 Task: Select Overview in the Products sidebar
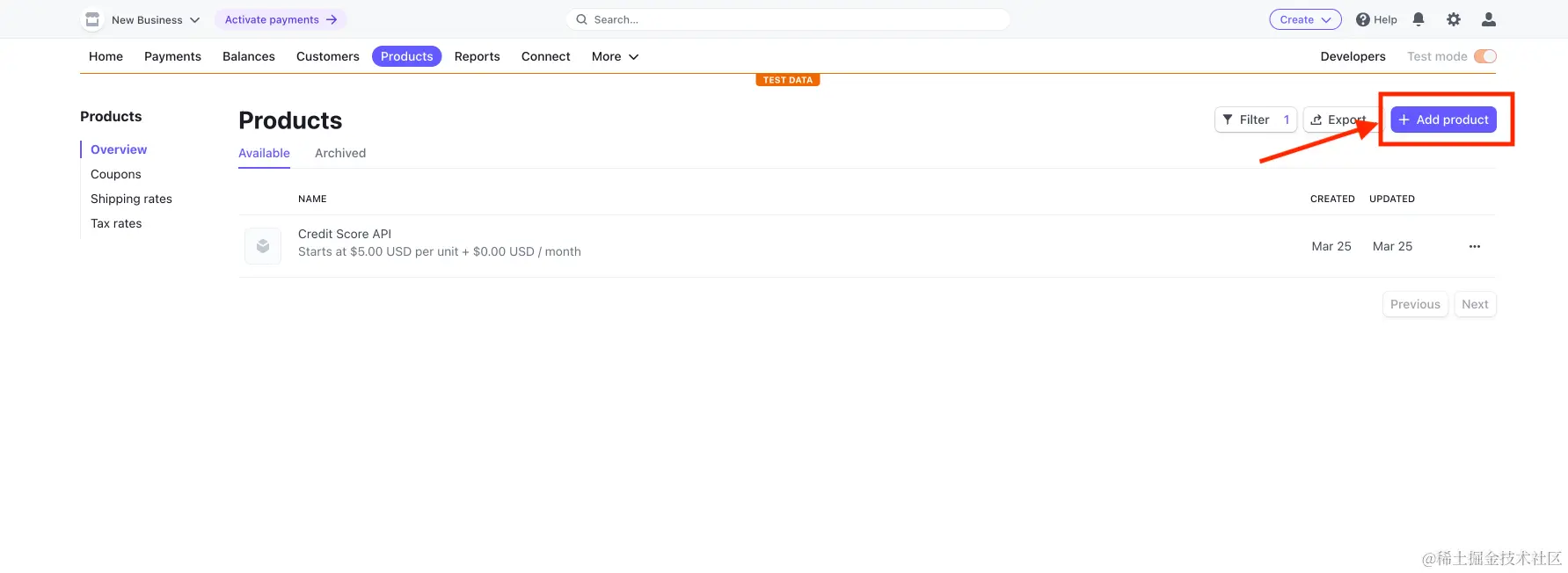119,149
